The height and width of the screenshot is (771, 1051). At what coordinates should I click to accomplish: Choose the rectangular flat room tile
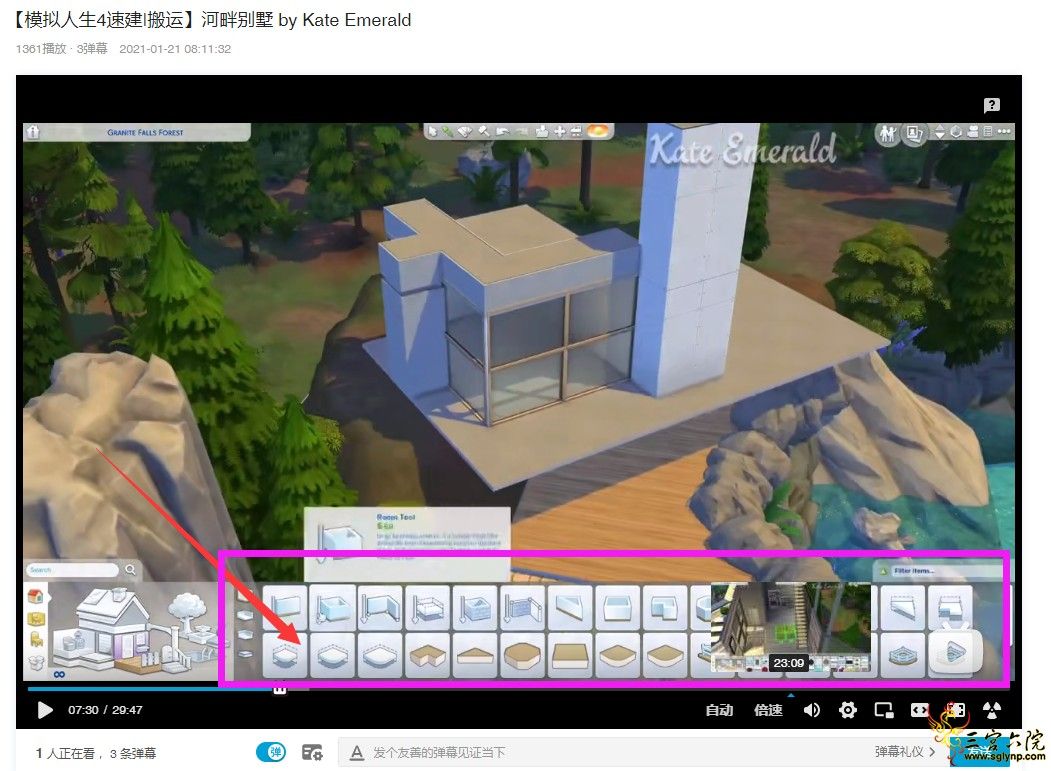(618, 607)
